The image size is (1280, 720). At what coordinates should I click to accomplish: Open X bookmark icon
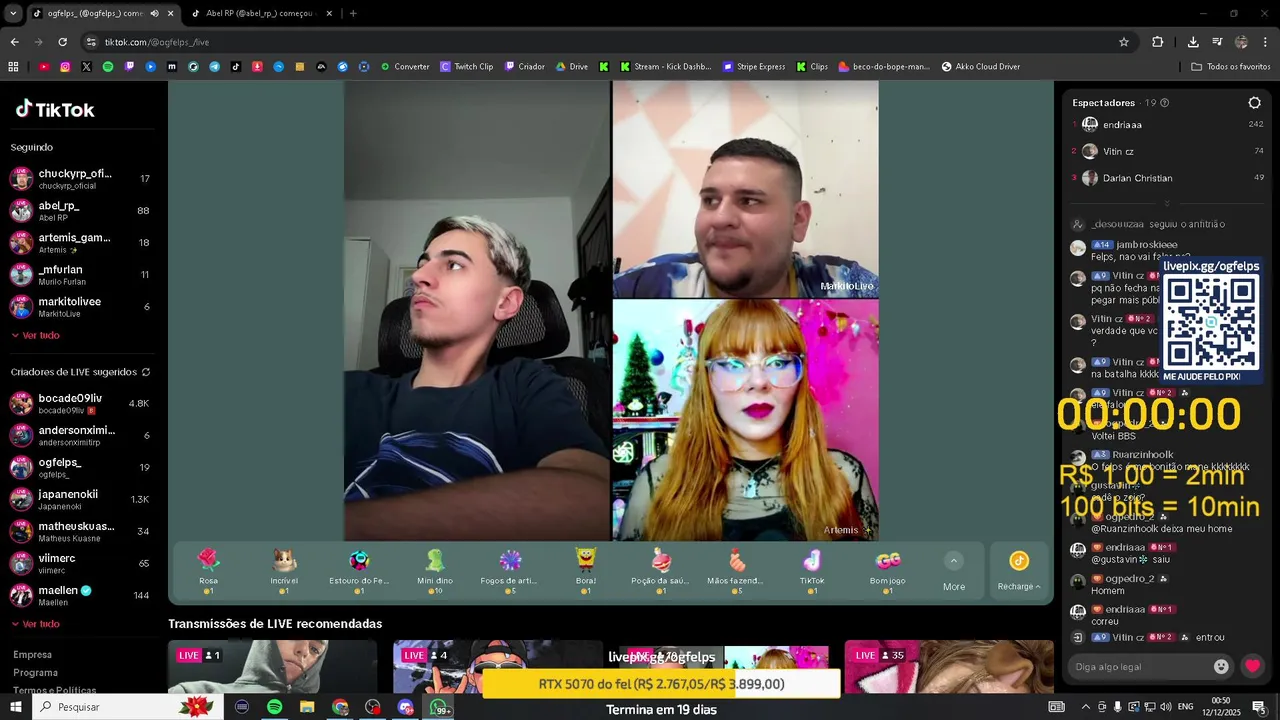pyautogui.click(x=86, y=67)
